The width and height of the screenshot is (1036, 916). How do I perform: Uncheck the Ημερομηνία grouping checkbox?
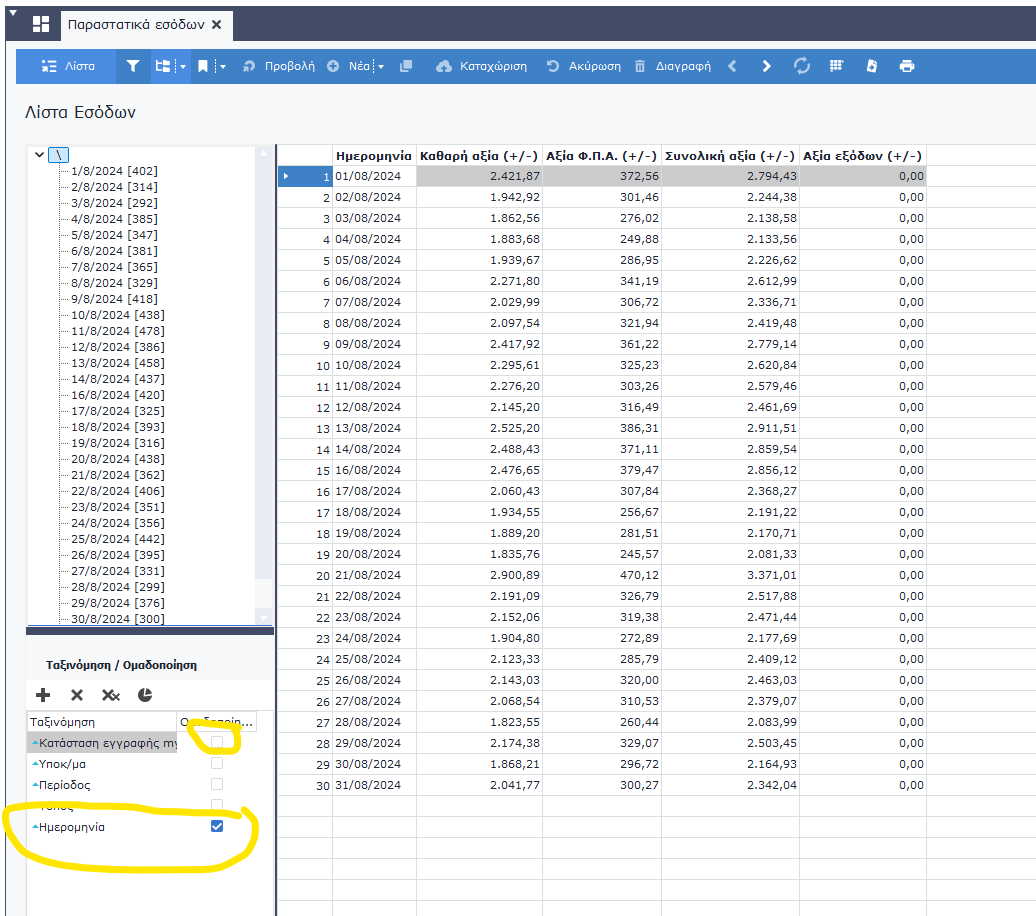pyautogui.click(x=217, y=826)
